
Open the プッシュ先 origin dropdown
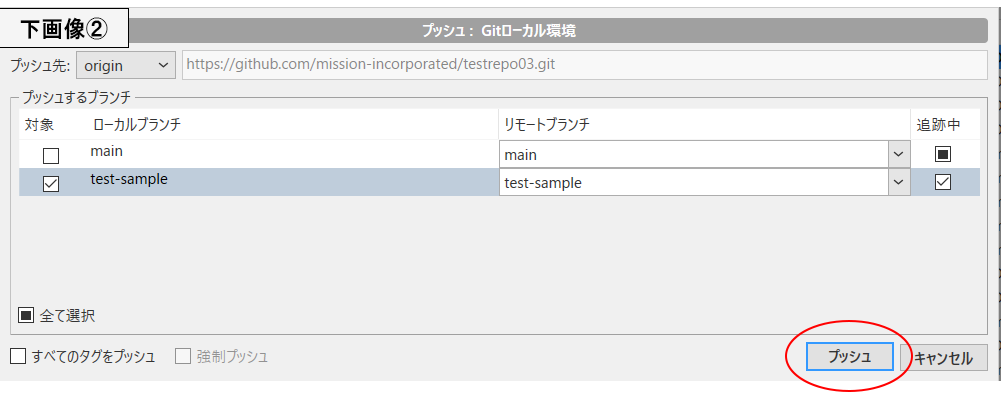click(x=126, y=65)
